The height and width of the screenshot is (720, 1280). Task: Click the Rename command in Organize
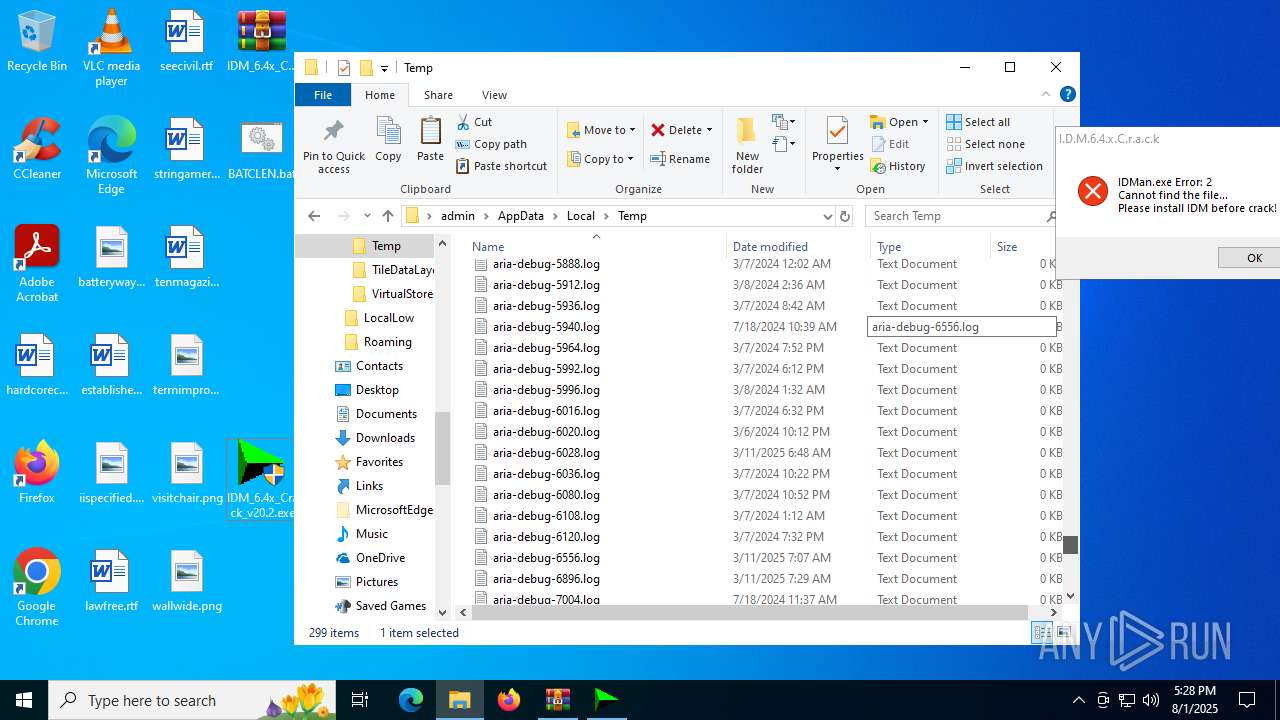[x=680, y=159]
